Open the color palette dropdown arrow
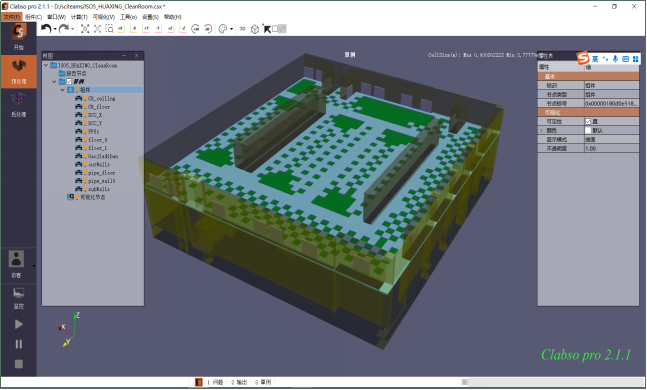The height and width of the screenshot is (390, 647). [x=231, y=29]
